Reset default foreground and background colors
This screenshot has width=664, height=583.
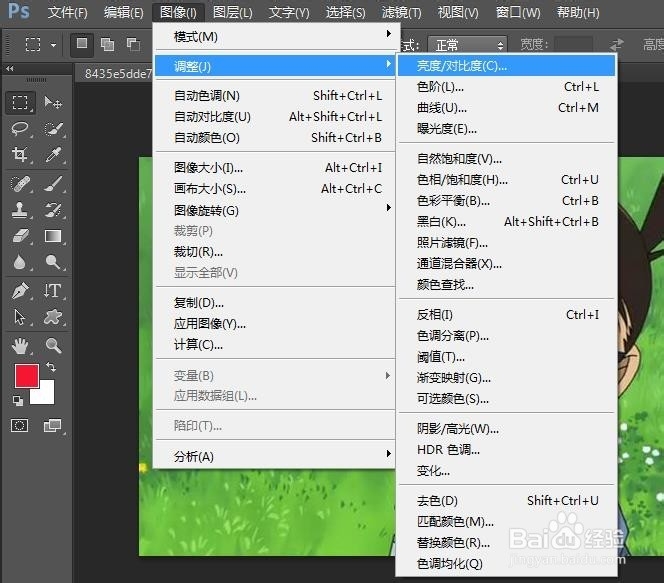(18, 401)
